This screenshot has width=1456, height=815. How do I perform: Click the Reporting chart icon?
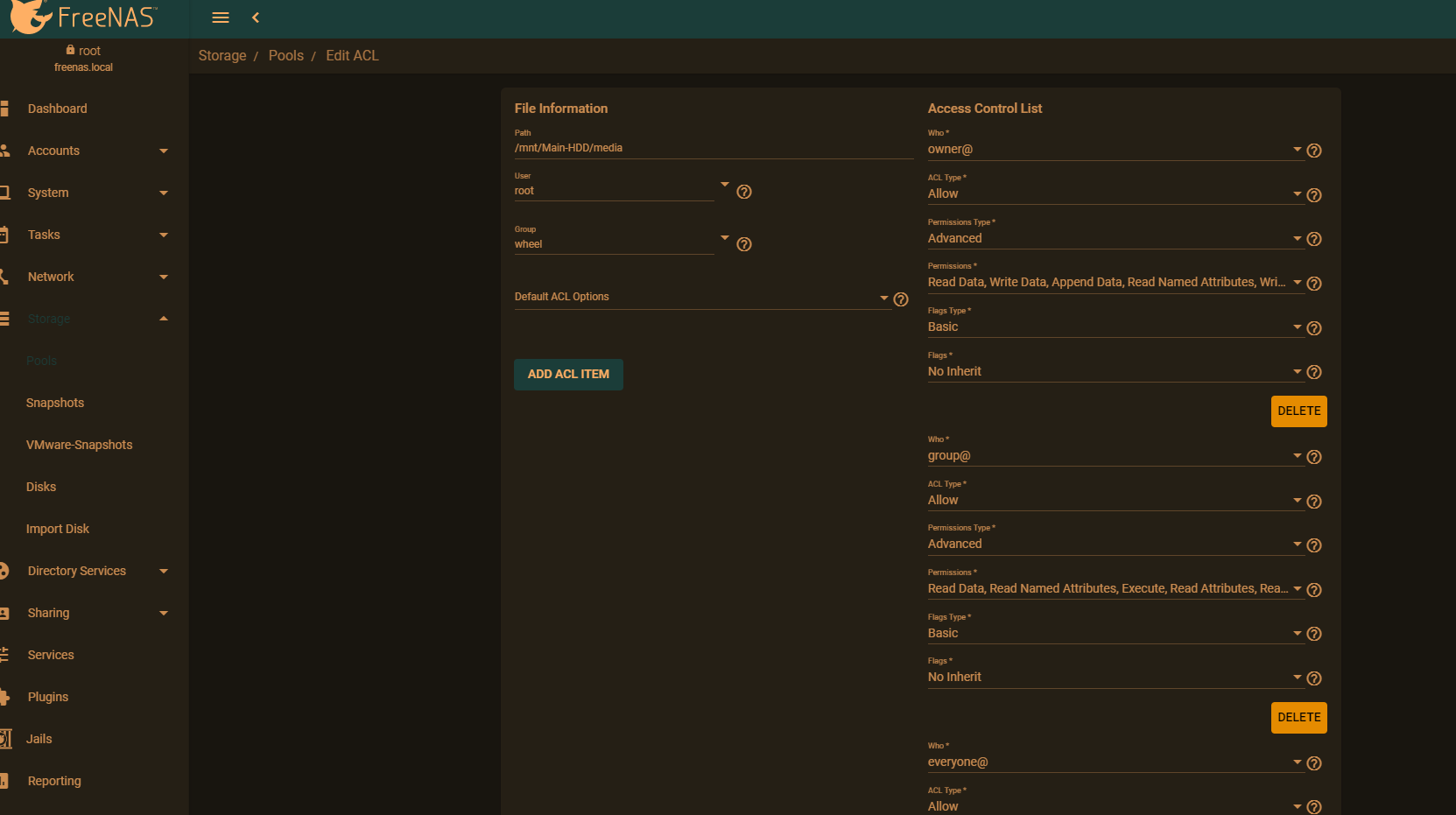tap(4, 781)
